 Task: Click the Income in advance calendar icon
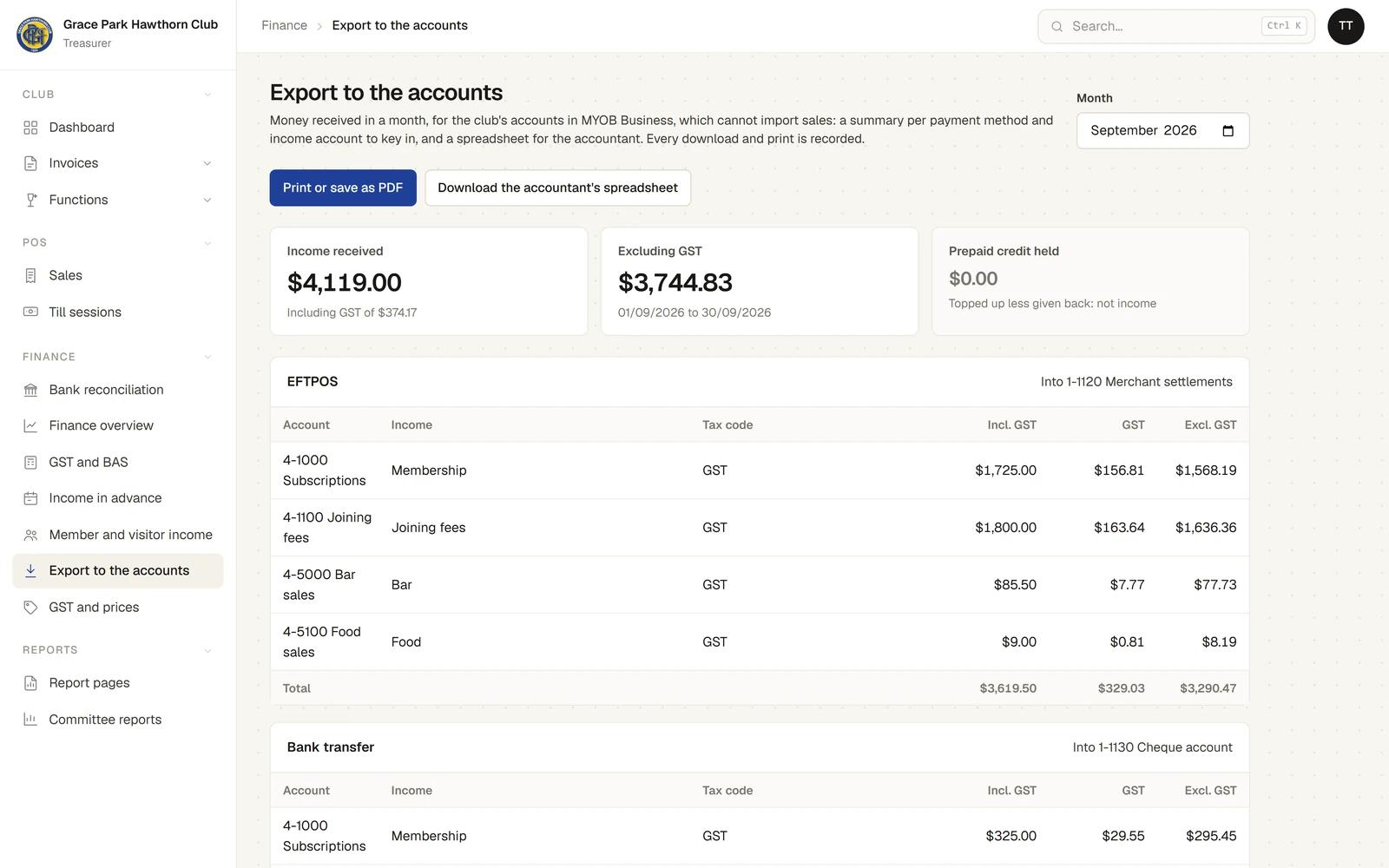[30, 498]
